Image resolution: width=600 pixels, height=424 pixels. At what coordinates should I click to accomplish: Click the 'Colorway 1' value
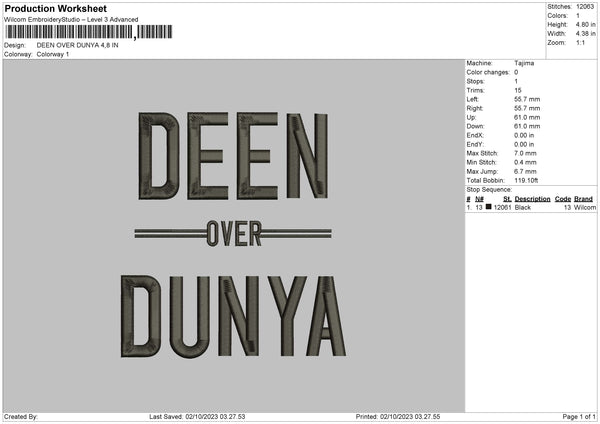(53, 54)
